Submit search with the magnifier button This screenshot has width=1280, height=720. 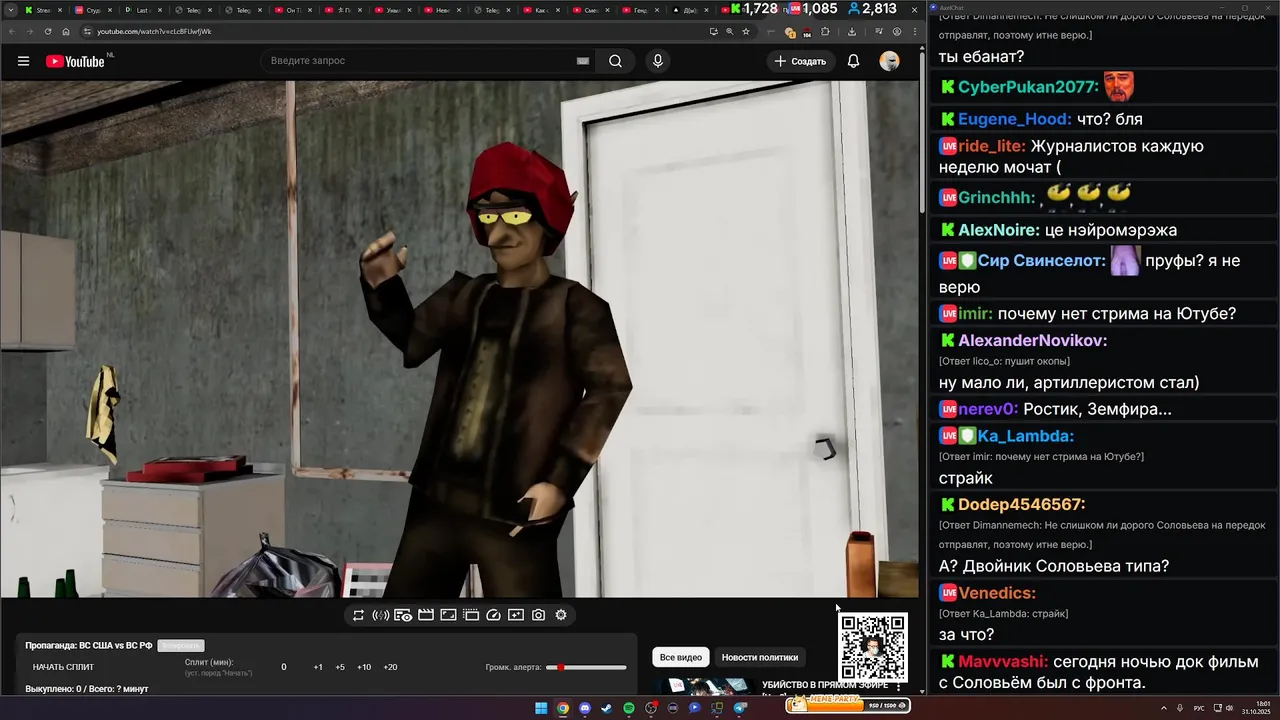pyautogui.click(x=615, y=61)
